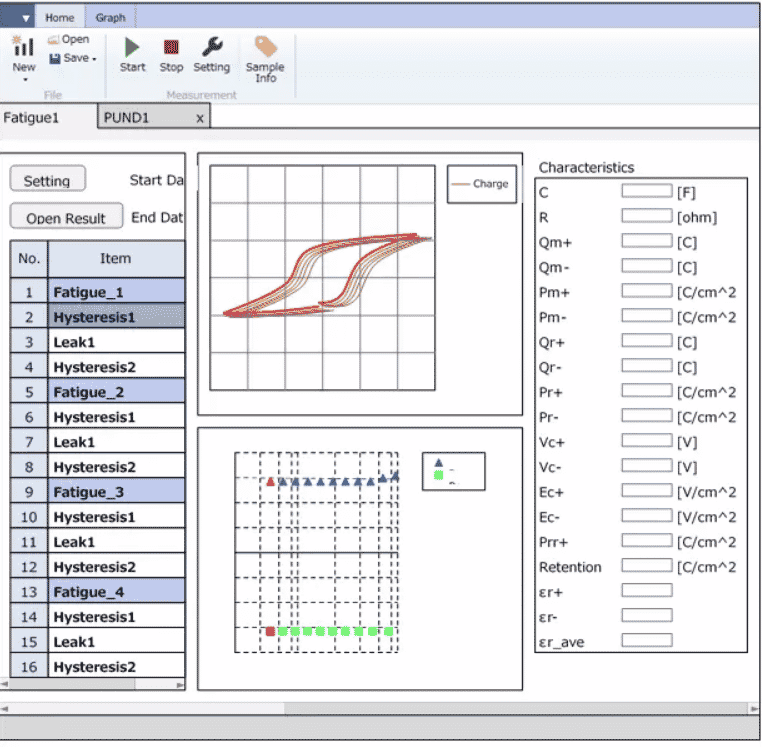The image size is (762, 747).
Task: Close the PUND1 tab
Action: coord(199,118)
